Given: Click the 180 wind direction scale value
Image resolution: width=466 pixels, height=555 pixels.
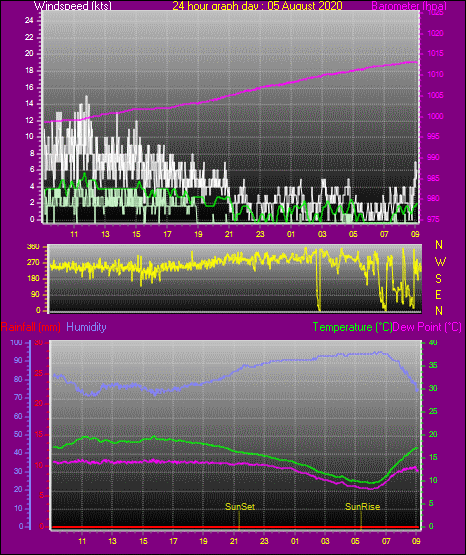Looking at the screenshot, I should coord(33,279).
